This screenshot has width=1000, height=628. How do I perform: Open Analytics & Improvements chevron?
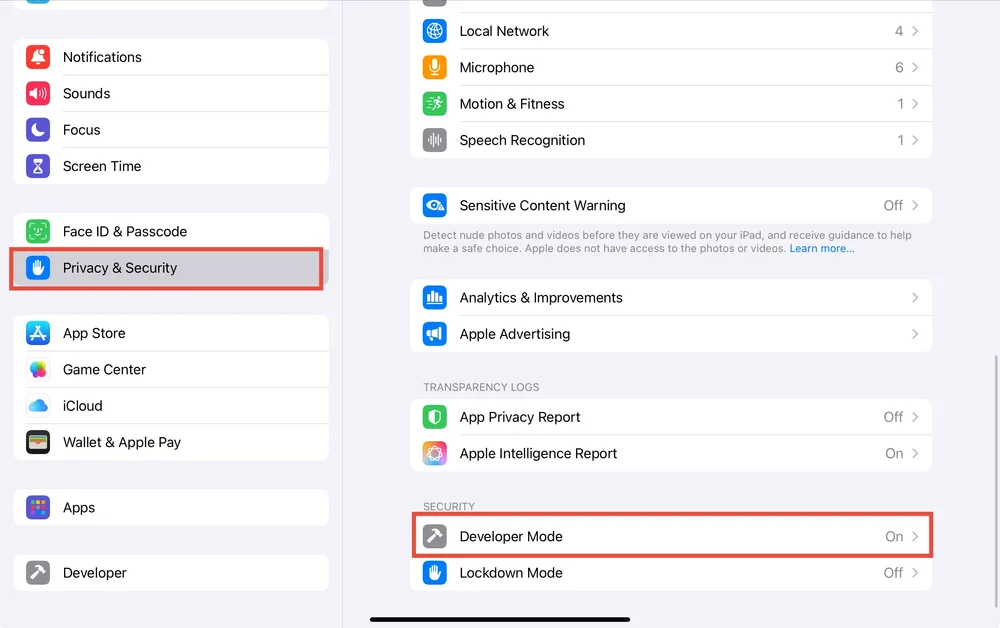(915, 298)
